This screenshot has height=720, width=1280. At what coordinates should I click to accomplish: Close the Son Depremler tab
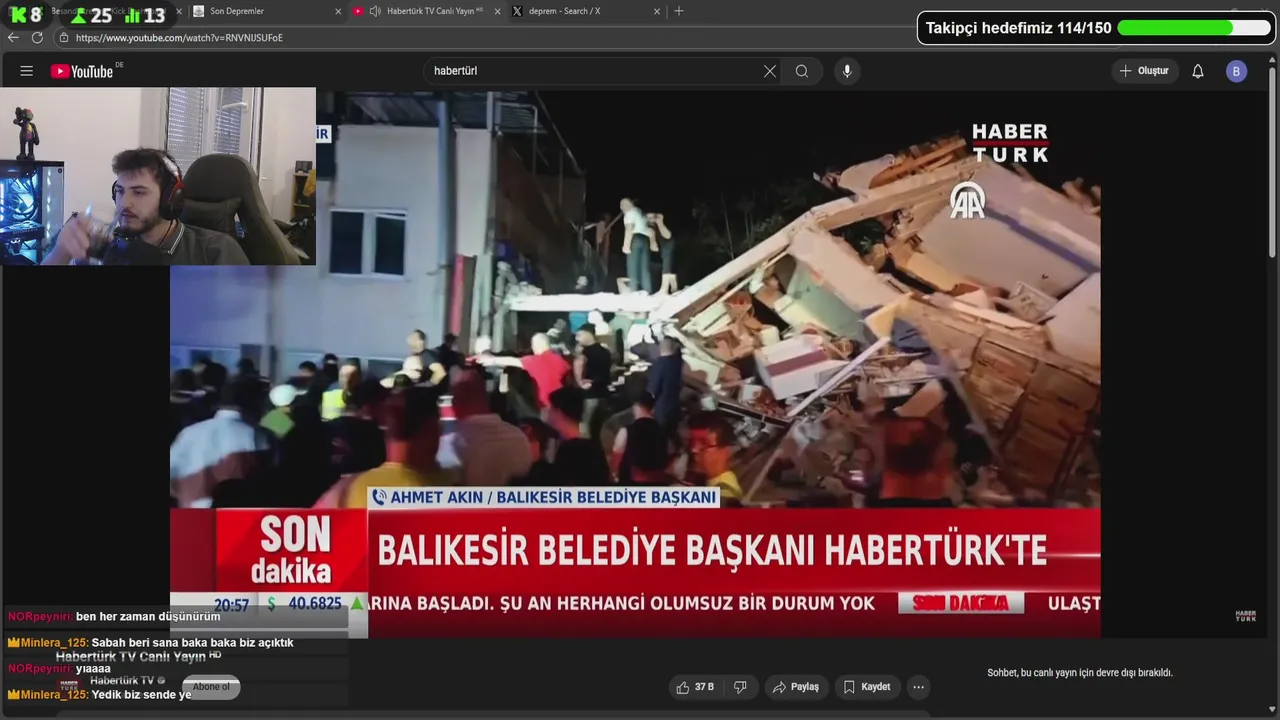pyautogui.click(x=338, y=11)
